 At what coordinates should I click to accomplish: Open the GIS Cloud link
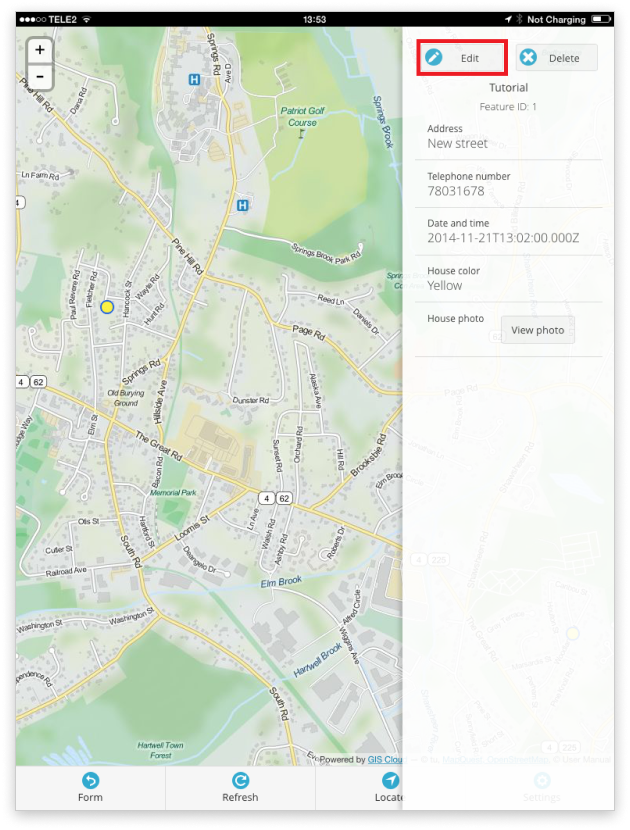click(385, 759)
